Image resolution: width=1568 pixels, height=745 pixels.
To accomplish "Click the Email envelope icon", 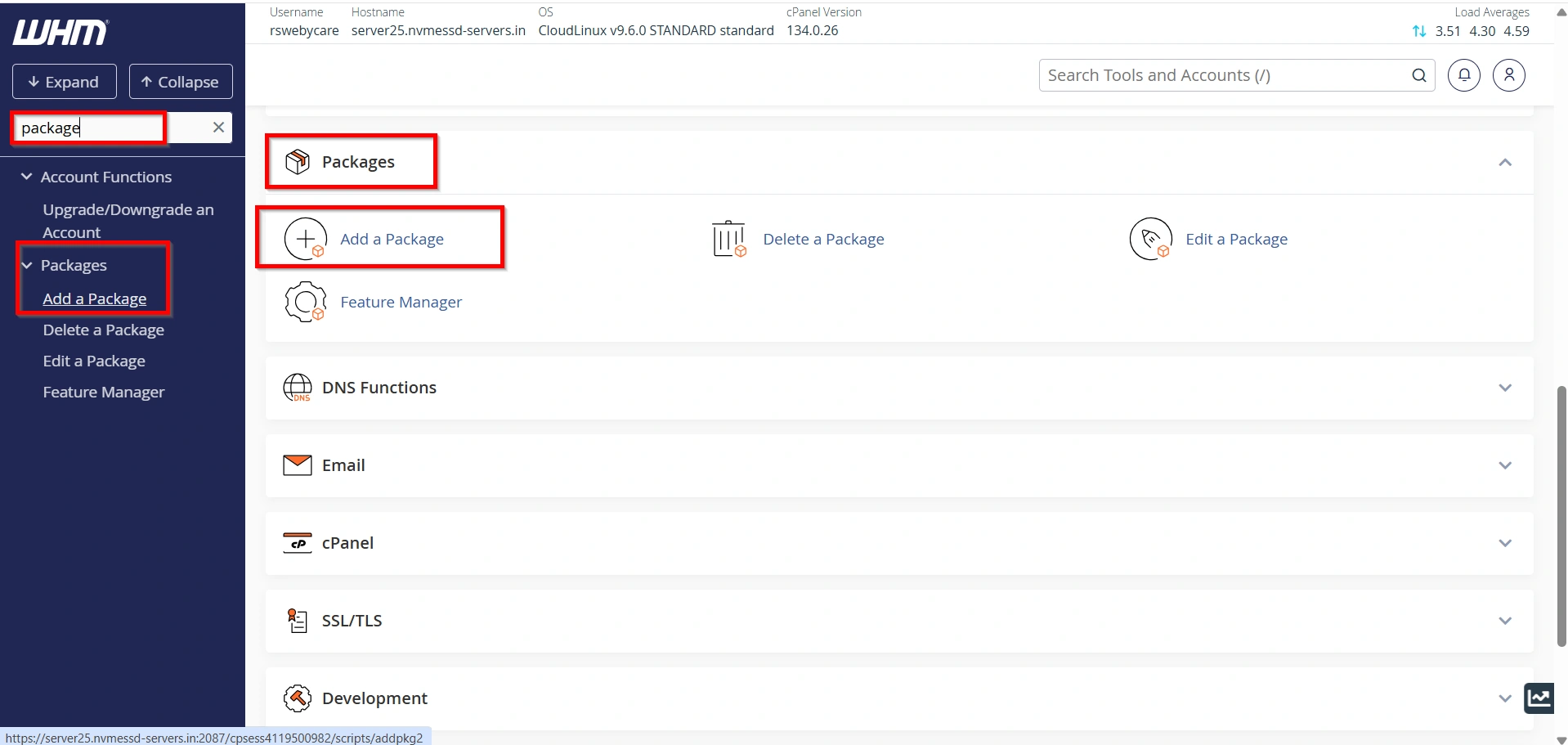I will coord(298,465).
